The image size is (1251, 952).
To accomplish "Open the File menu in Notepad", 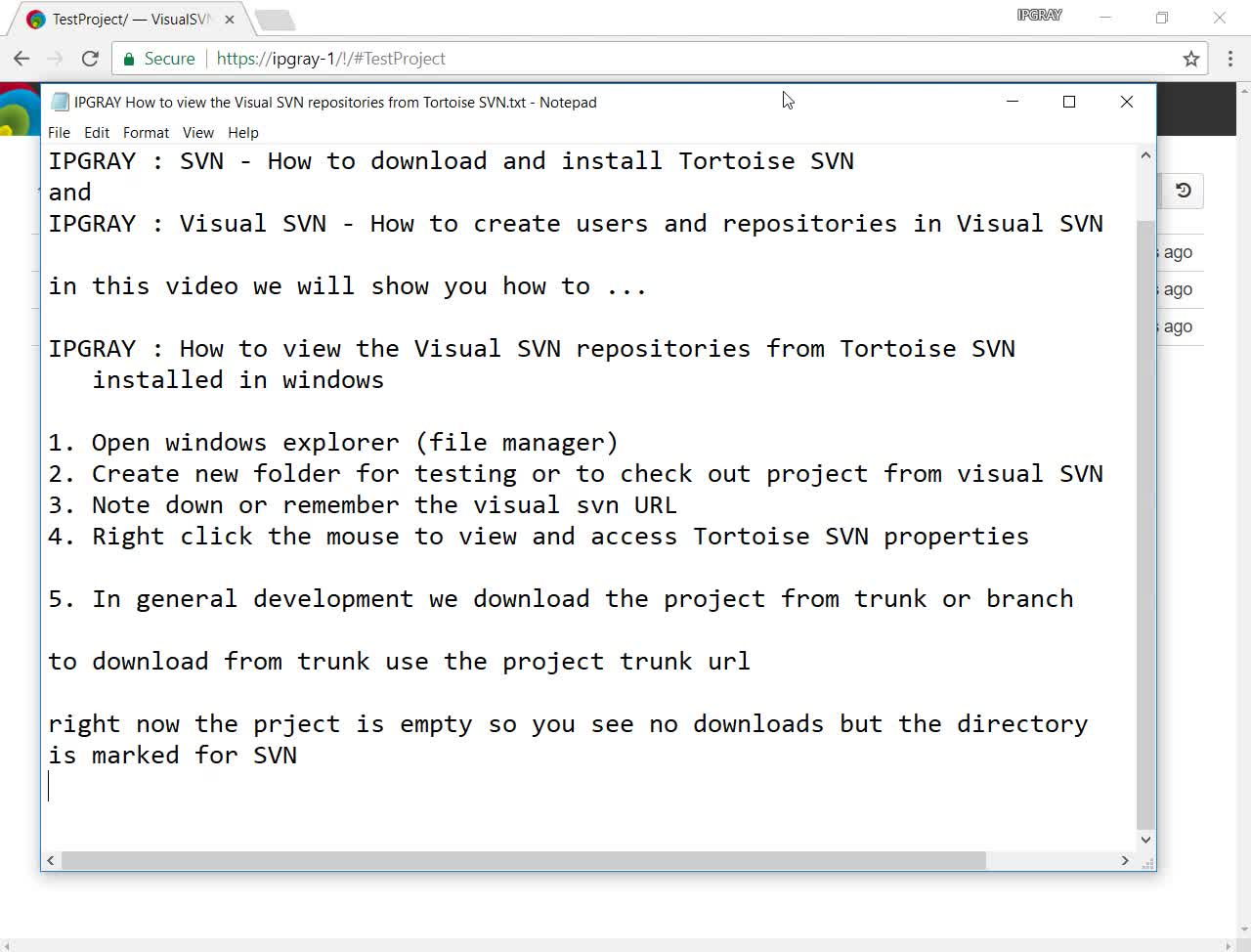I will (59, 133).
